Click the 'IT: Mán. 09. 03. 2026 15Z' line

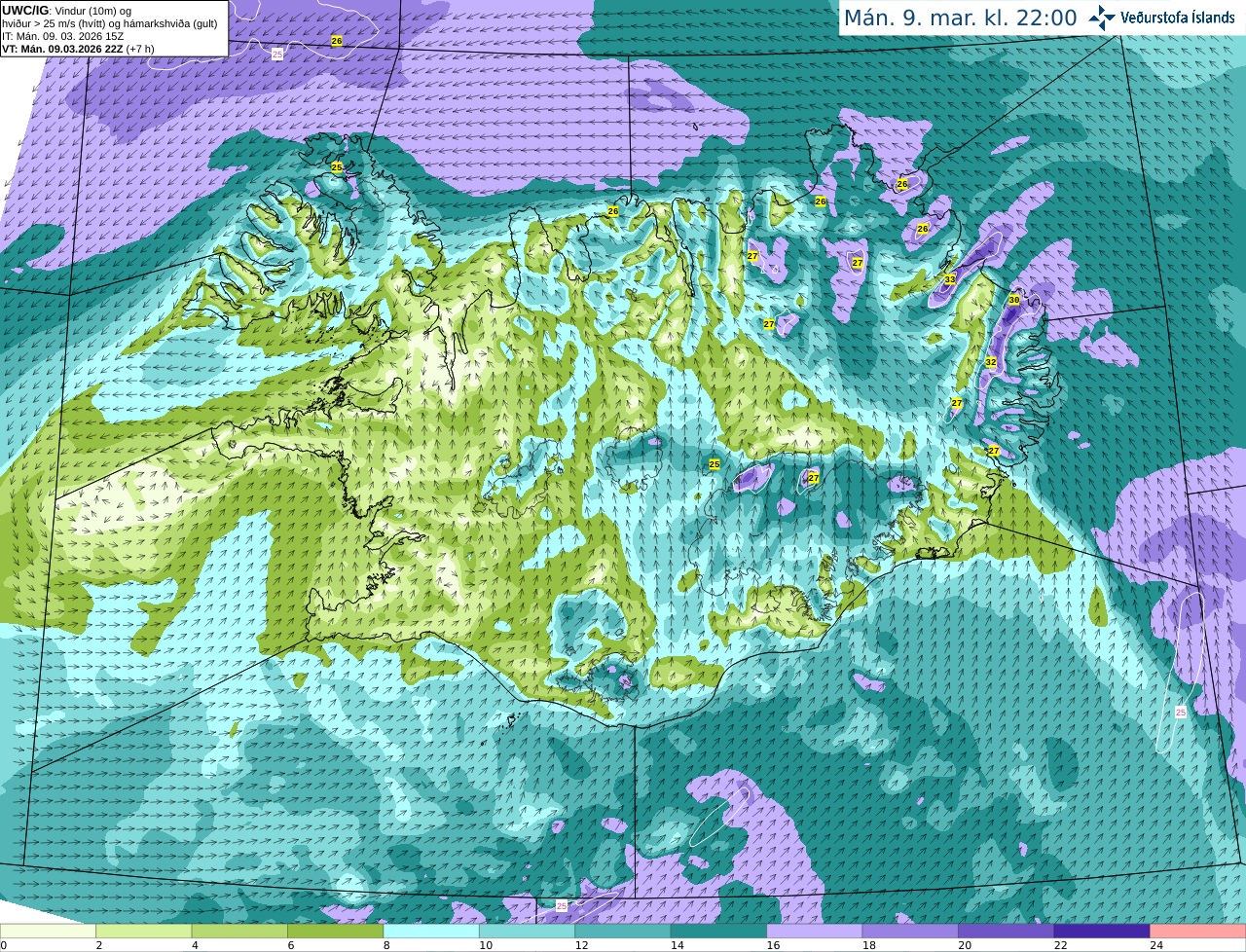point(63,36)
